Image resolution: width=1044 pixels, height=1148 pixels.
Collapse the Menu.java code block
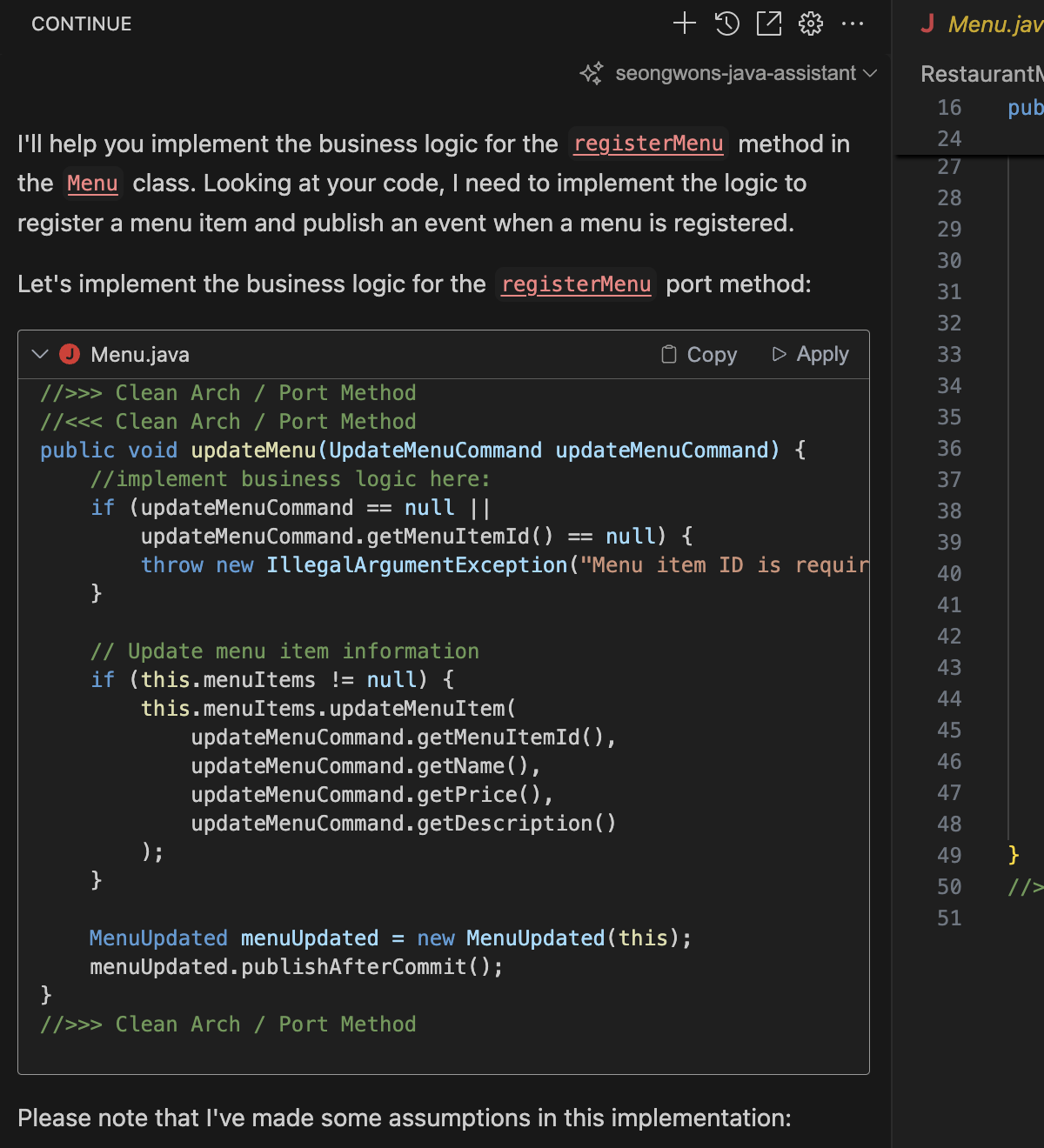coord(39,354)
